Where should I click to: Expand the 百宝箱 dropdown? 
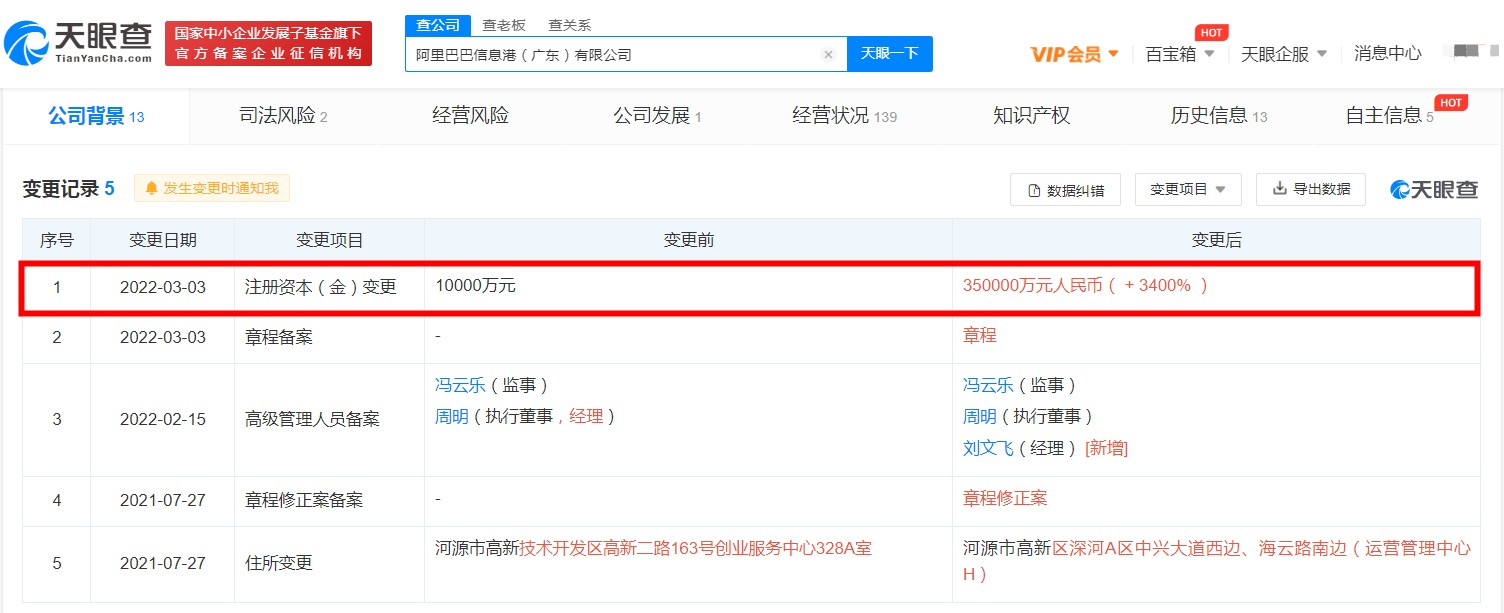(1180, 54)
